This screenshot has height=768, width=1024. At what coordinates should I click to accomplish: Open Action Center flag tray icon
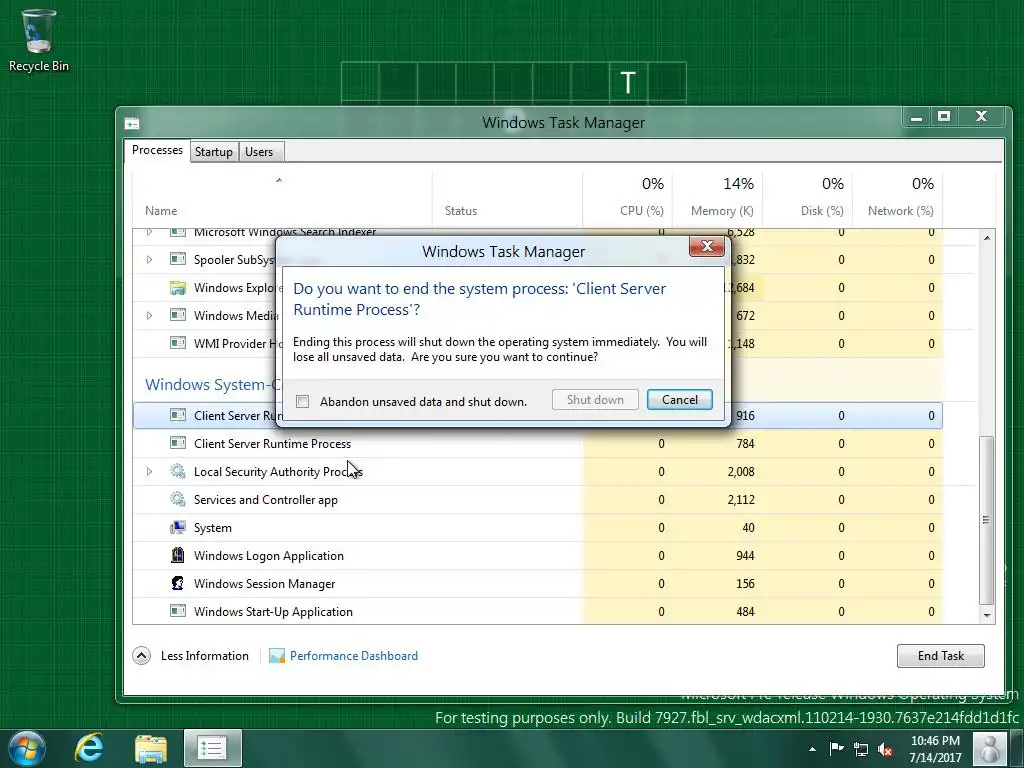pos(836,749)
